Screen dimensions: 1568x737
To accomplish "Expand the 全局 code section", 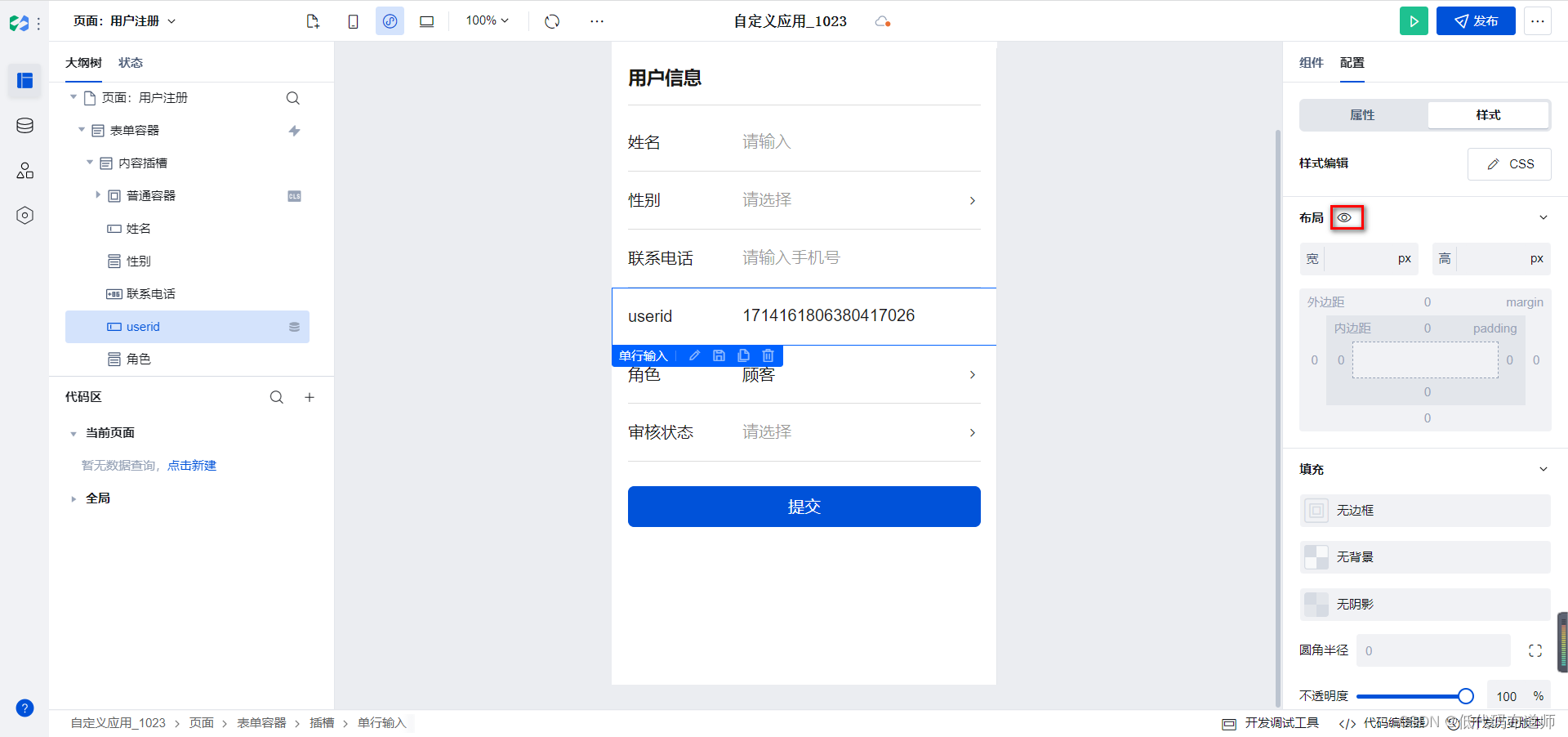I will click(x=73, y=499).
